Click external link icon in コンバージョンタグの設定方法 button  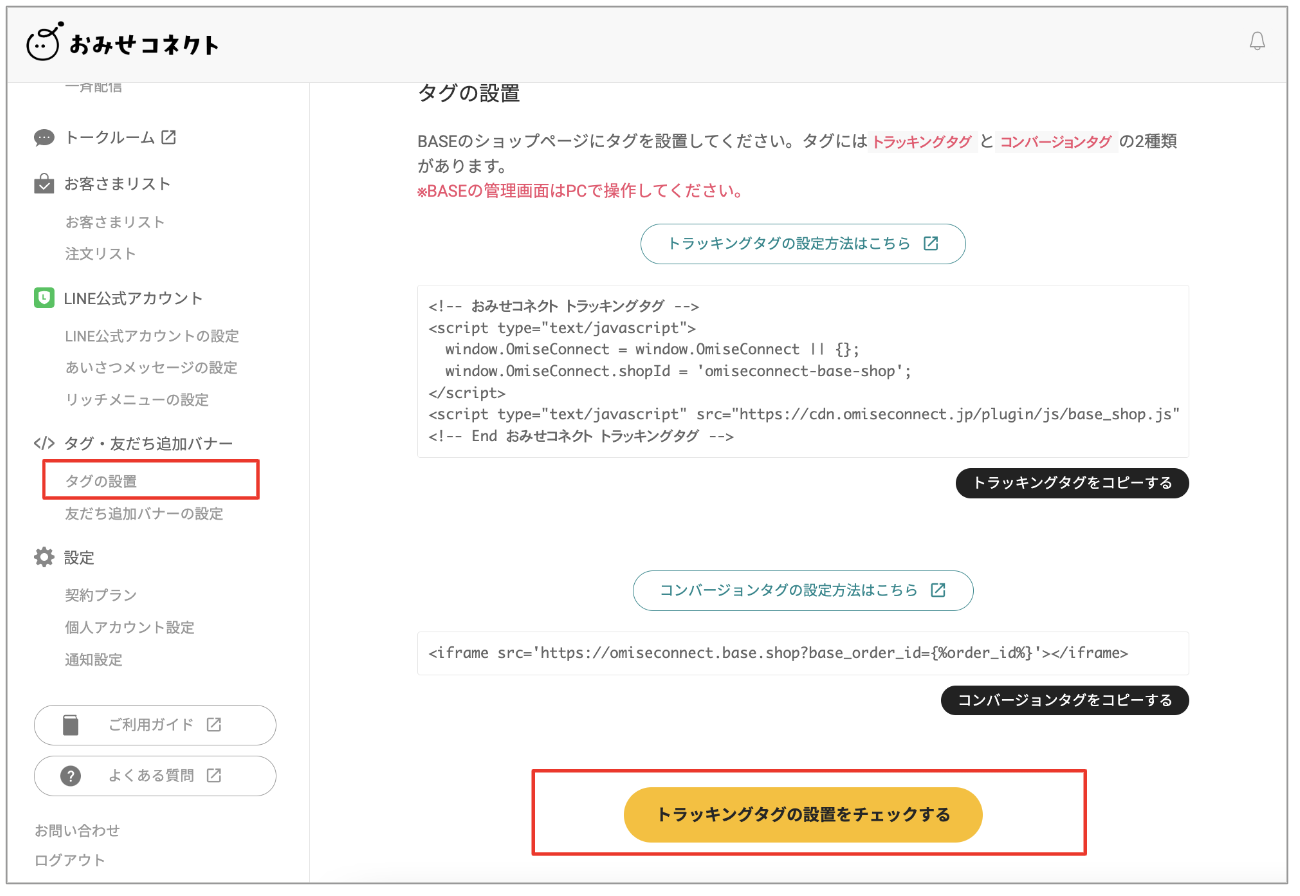(938, 590)
